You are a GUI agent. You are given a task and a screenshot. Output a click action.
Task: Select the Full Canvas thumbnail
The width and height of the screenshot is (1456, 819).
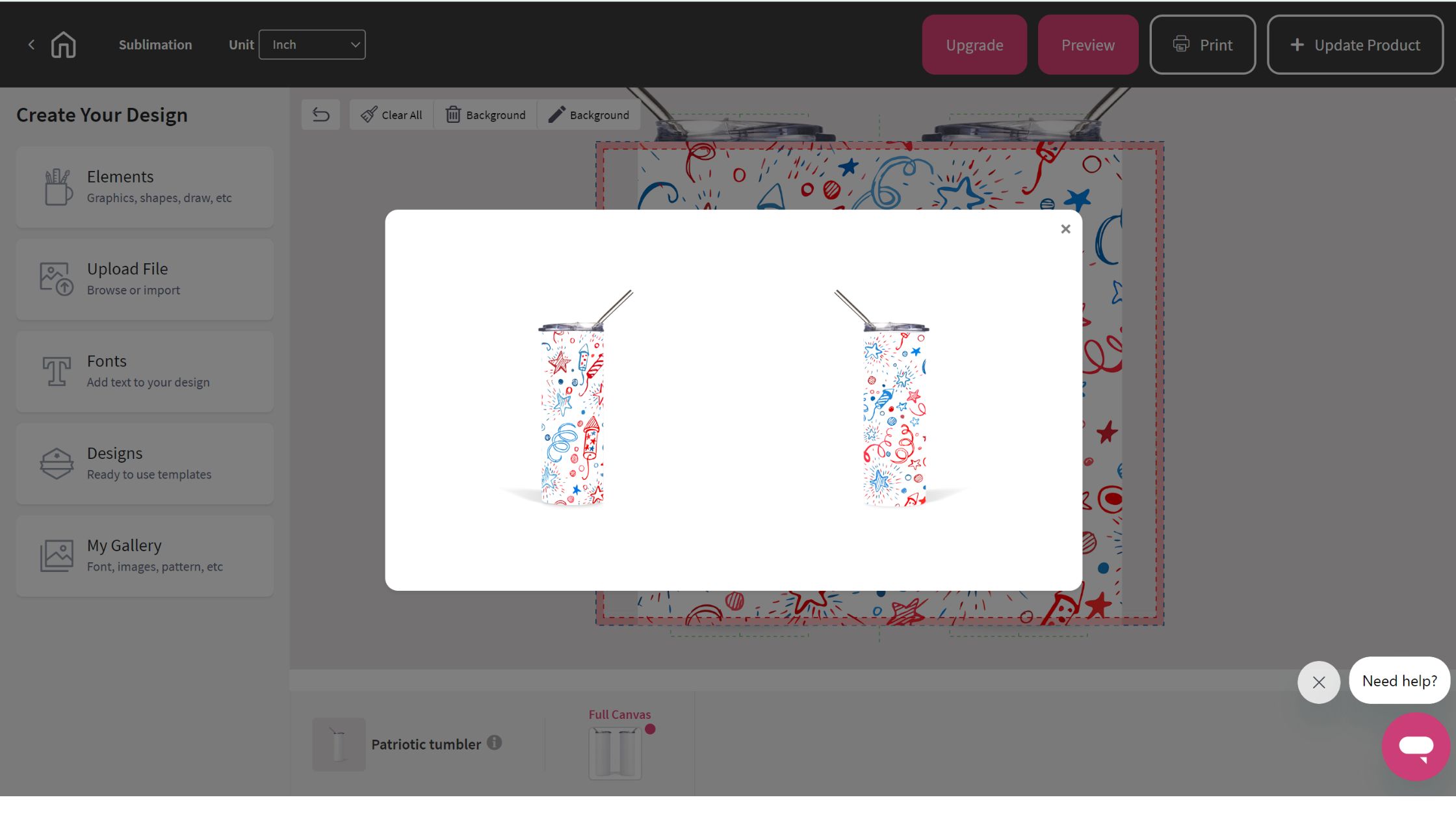[x=616, y=753]
